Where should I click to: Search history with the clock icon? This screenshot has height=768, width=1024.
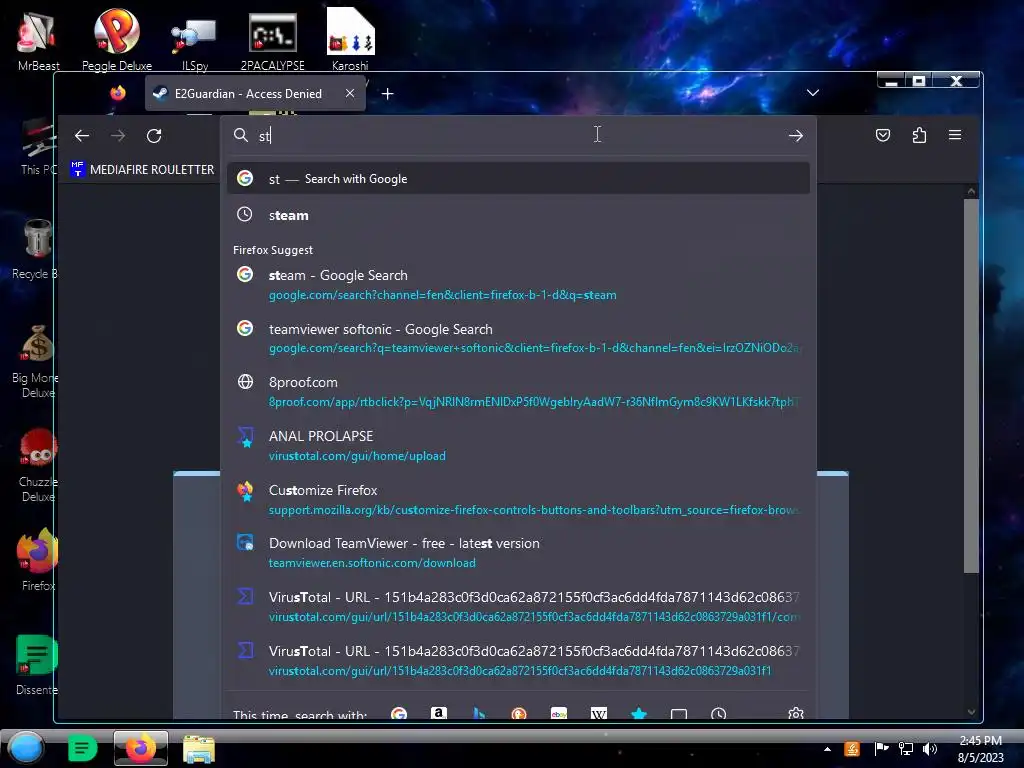coord(718,714)
